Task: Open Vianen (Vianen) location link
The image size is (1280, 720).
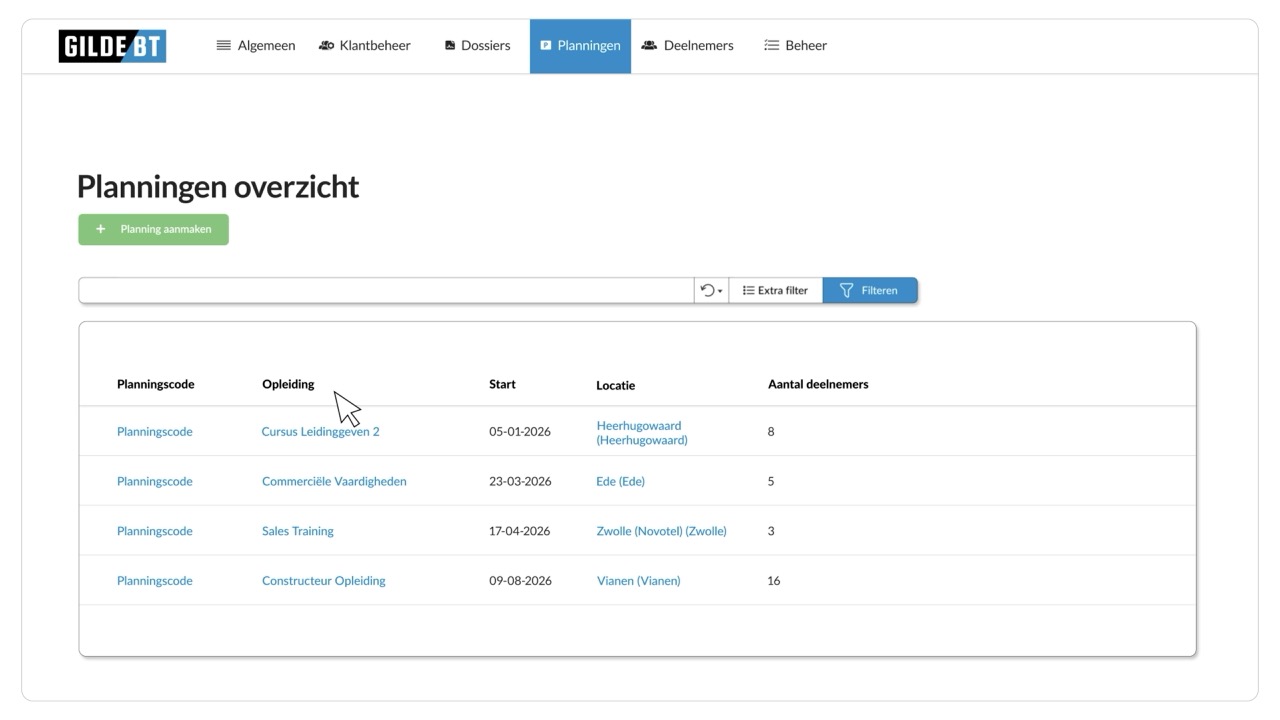Action: [639, 581]
